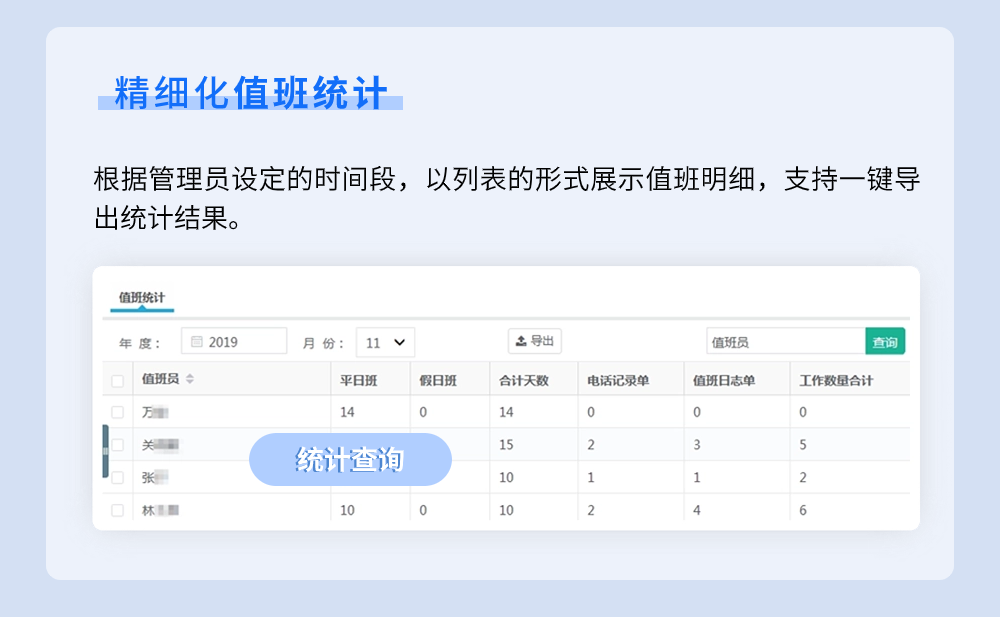
Task: Toggle the select-all checkbox in the header row
Action: tap(118, 380)
